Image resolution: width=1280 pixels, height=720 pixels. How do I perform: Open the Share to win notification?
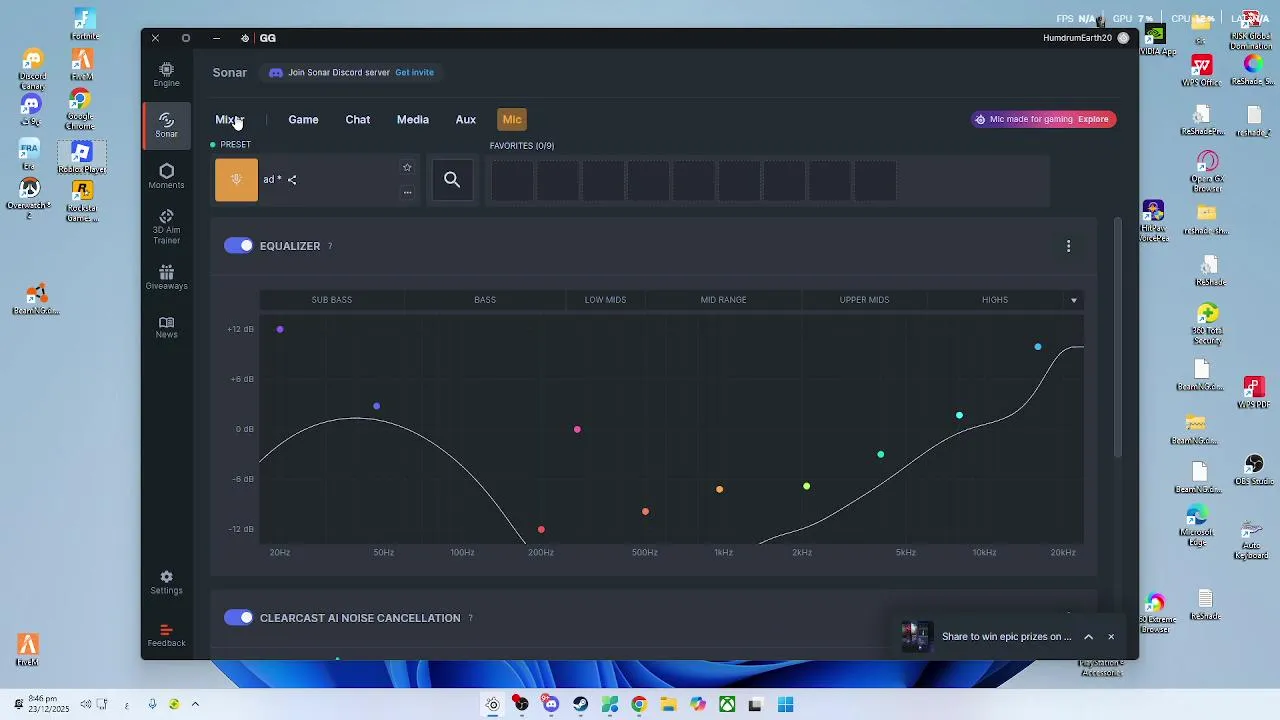pos(1006,637)
